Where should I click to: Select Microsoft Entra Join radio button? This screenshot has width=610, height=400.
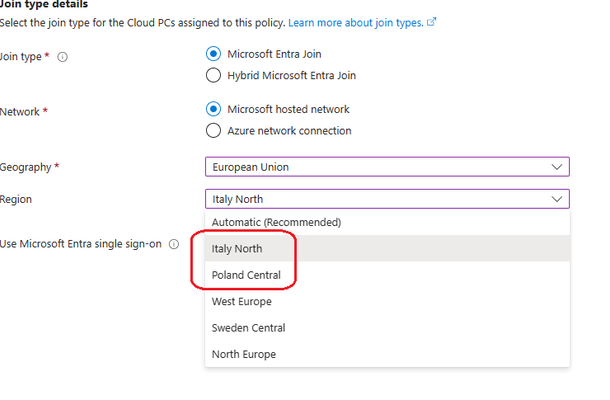tap(213, 54)
